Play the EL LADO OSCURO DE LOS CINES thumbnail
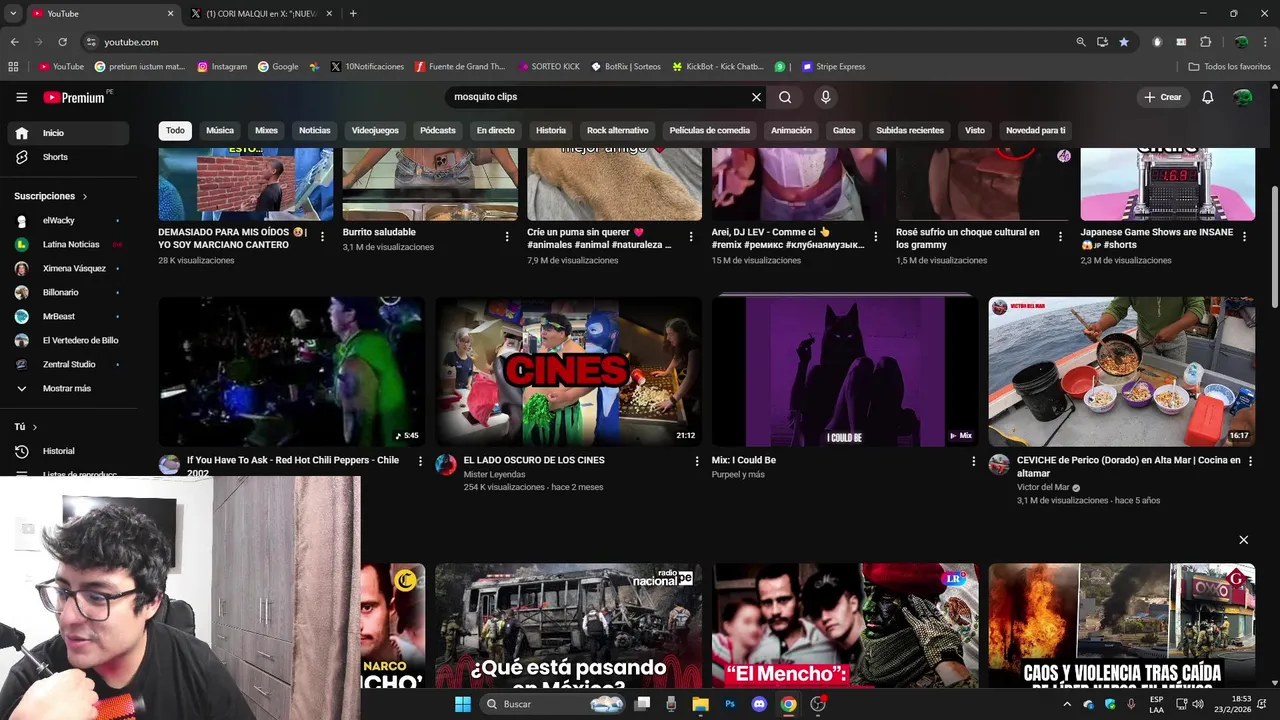The image size is (1280, 720). click(x=568, y=371)
